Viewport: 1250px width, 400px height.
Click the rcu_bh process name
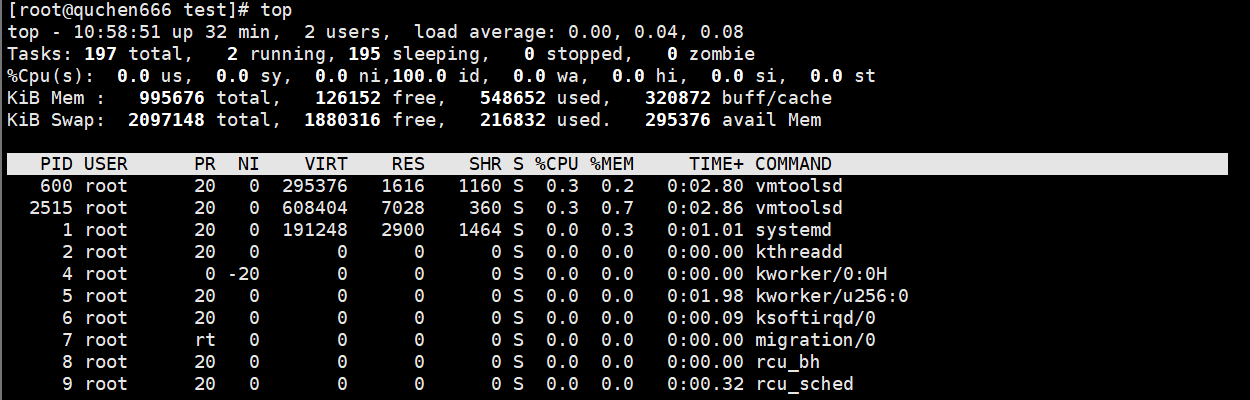click(x=788, y=362)
